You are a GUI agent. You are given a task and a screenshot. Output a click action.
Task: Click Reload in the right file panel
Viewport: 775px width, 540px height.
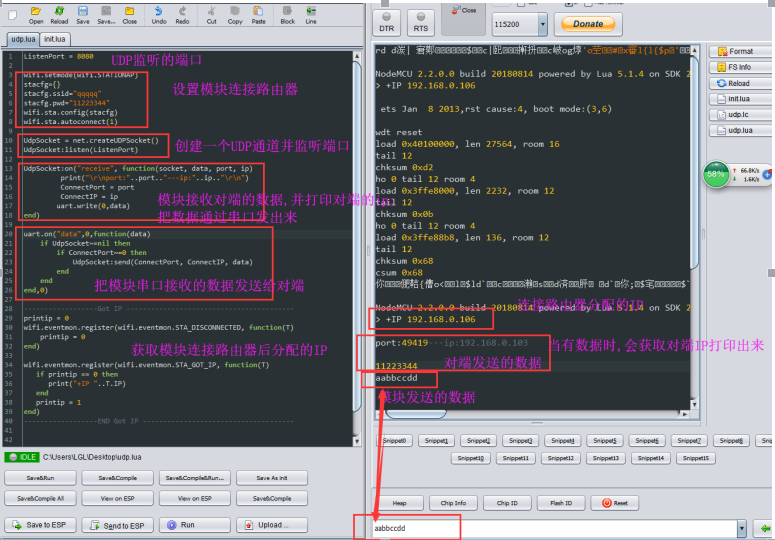coord(740,83)
